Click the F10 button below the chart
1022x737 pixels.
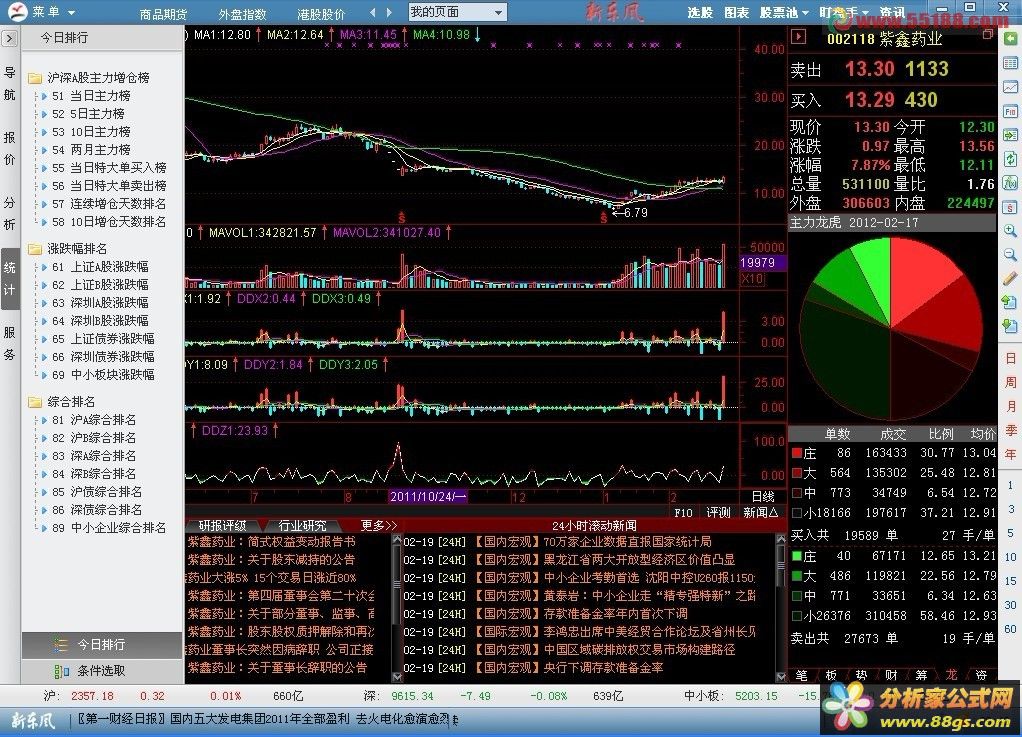click(683, 513)
